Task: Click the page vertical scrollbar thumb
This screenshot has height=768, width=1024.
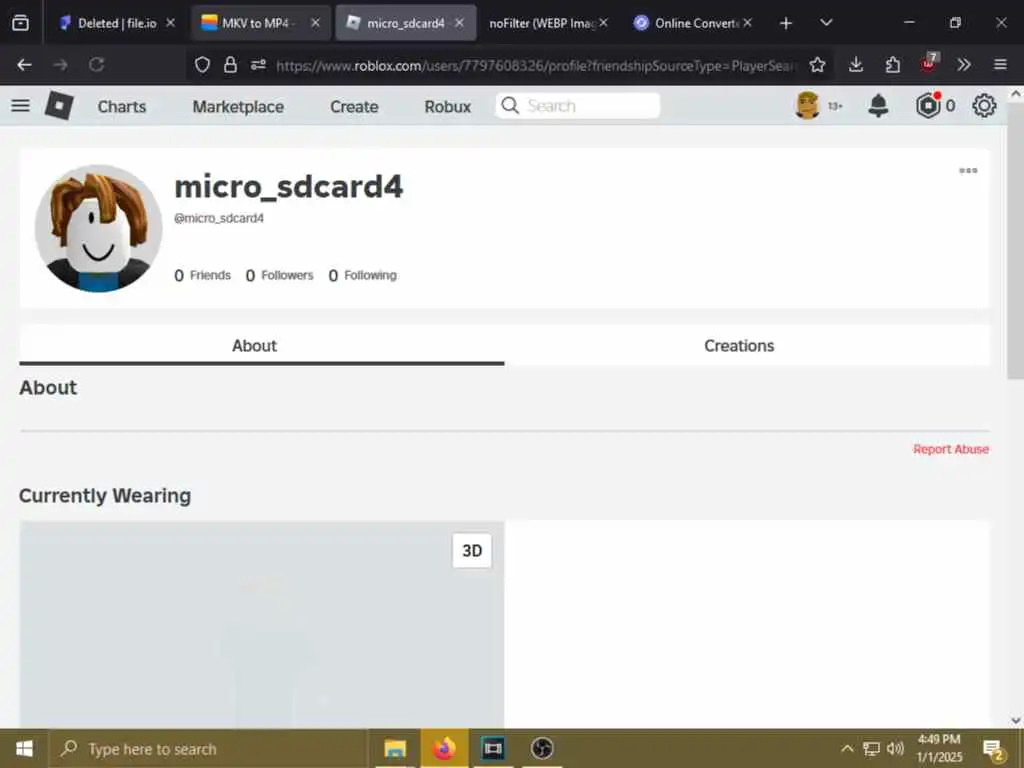Action: (x=1016, y=240)
